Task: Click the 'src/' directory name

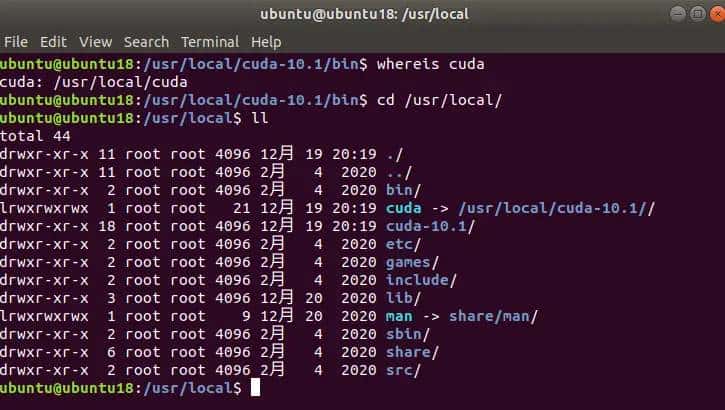Action: coord(404,370)
